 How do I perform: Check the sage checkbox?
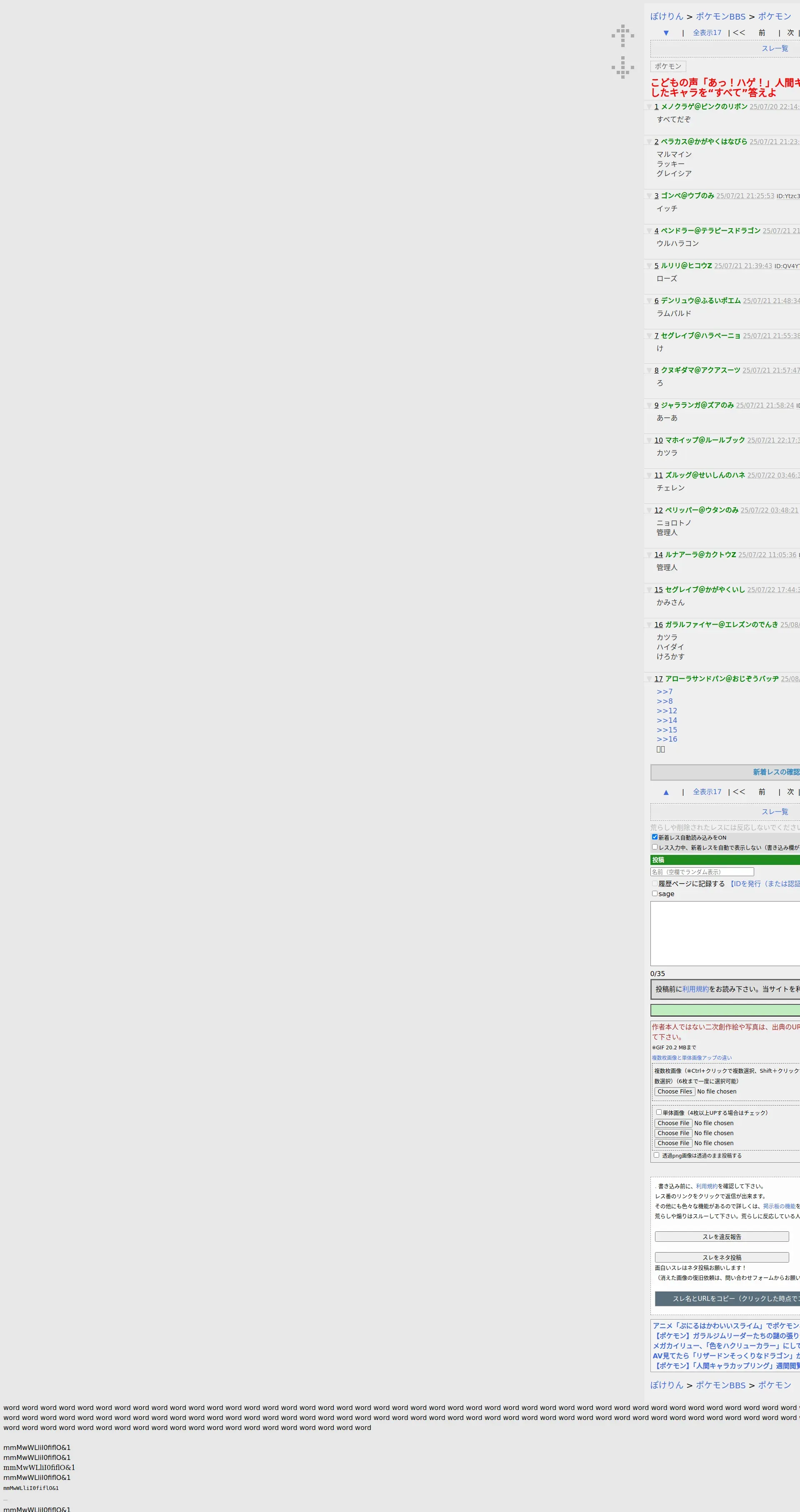(x=654, y=893)
